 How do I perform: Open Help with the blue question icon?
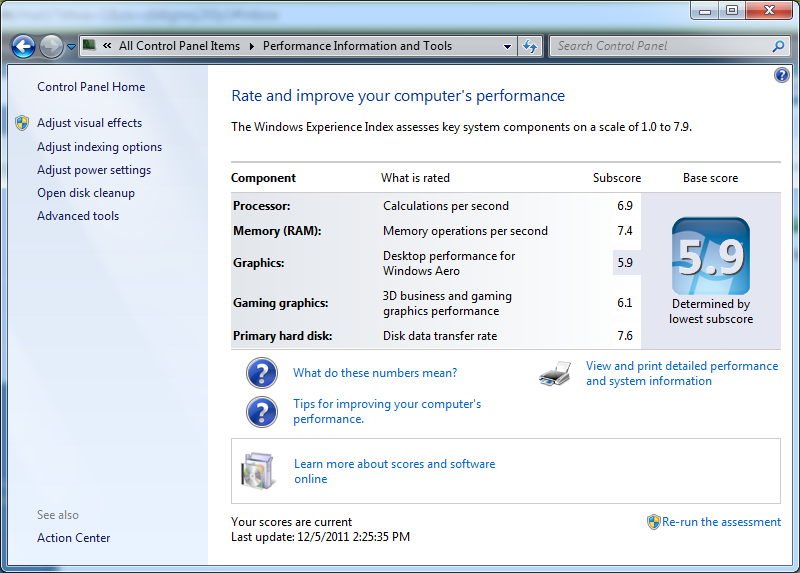[x=782, y=76]
